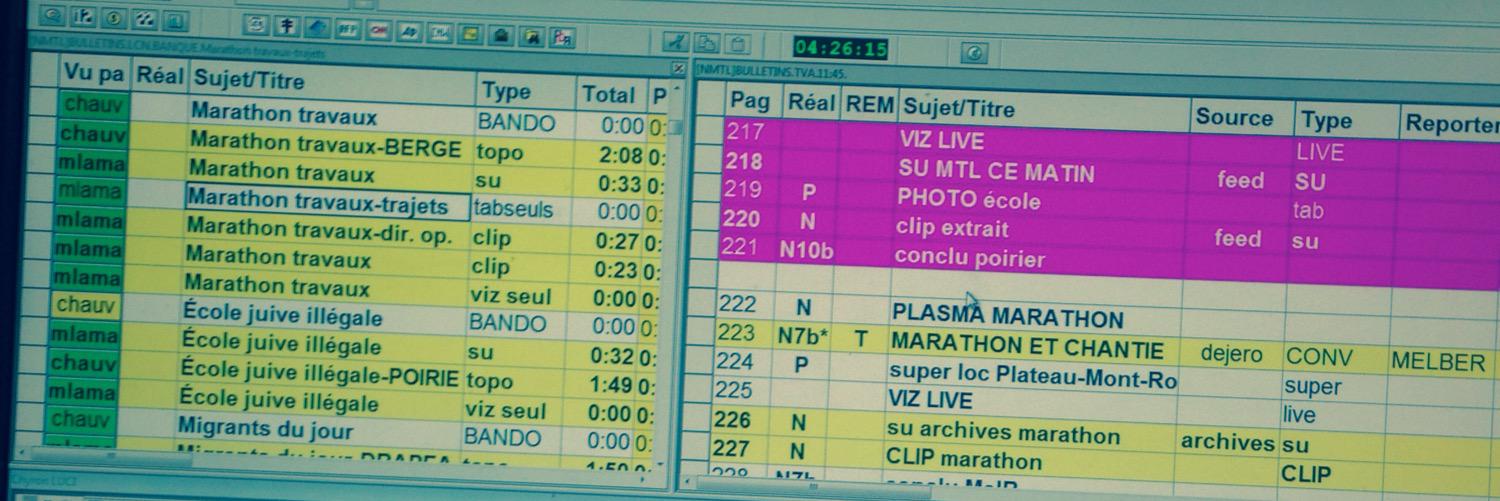Viewport: 1500px width, 501px height.
Task: Select 'clip extrait' row
Action: tap(952, 229)
